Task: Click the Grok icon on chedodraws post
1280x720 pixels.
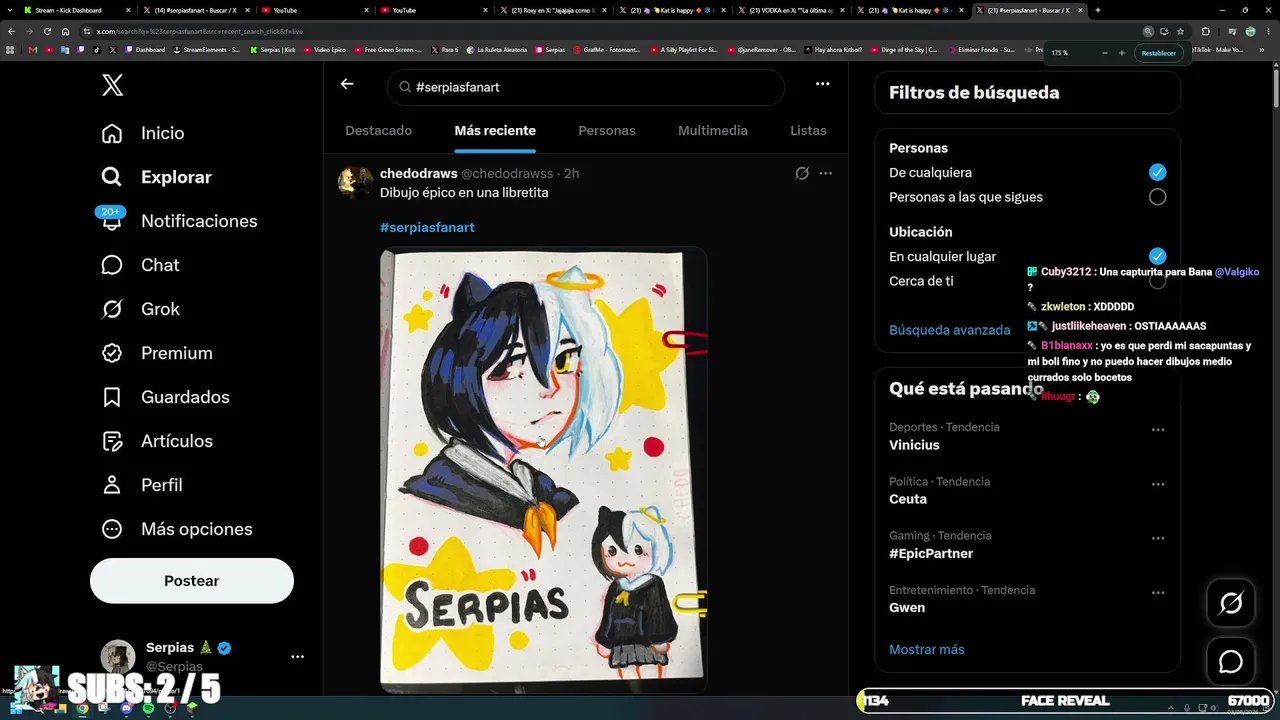Action: 802,173
